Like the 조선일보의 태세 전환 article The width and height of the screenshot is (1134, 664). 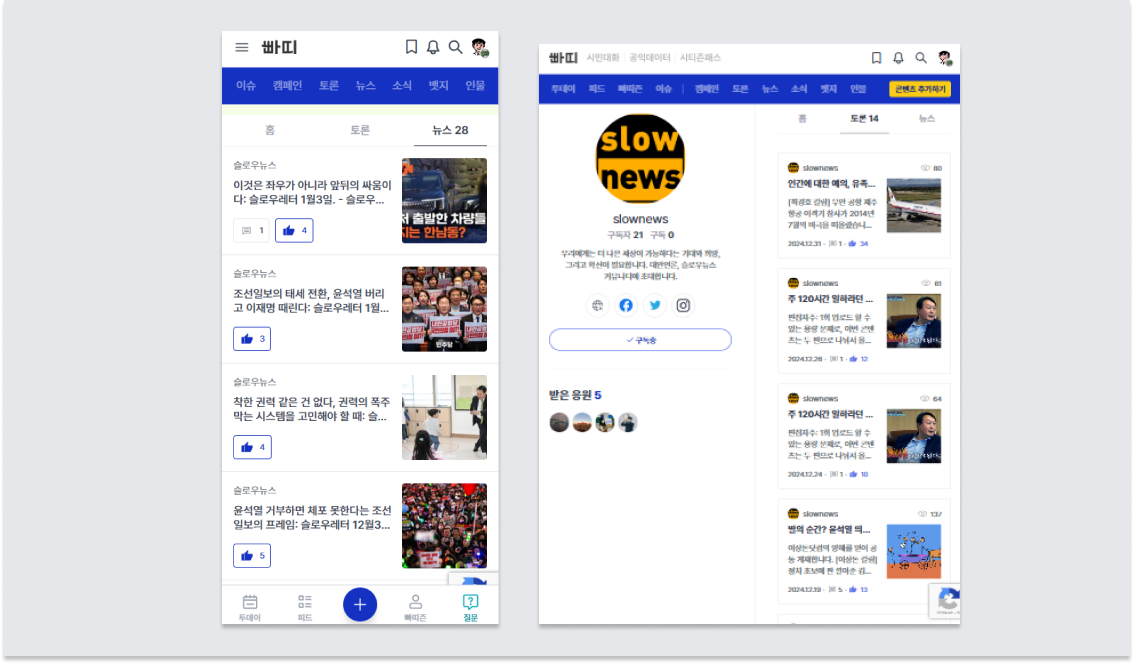[252, 339]
